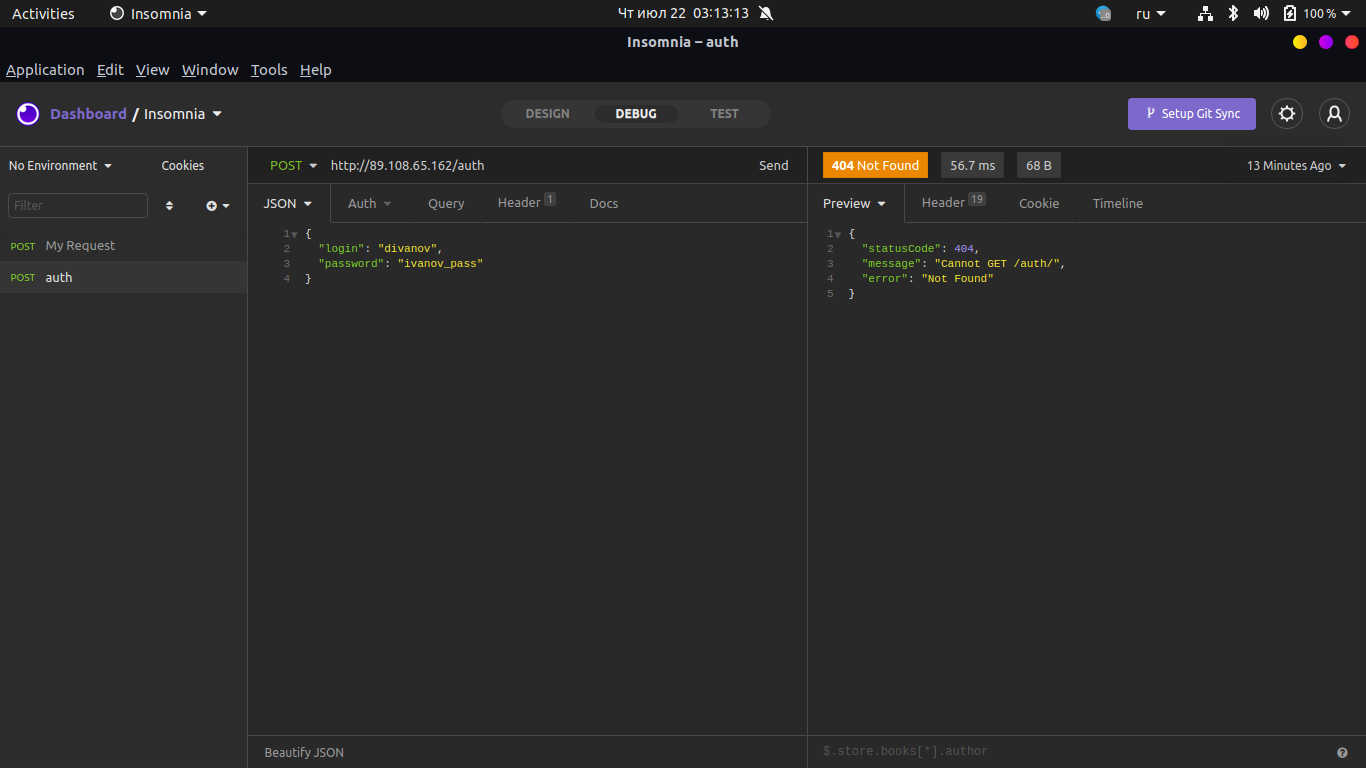1366x768 pixels.
Task: Open the Window menu
Action: click(x=210, y=70)
